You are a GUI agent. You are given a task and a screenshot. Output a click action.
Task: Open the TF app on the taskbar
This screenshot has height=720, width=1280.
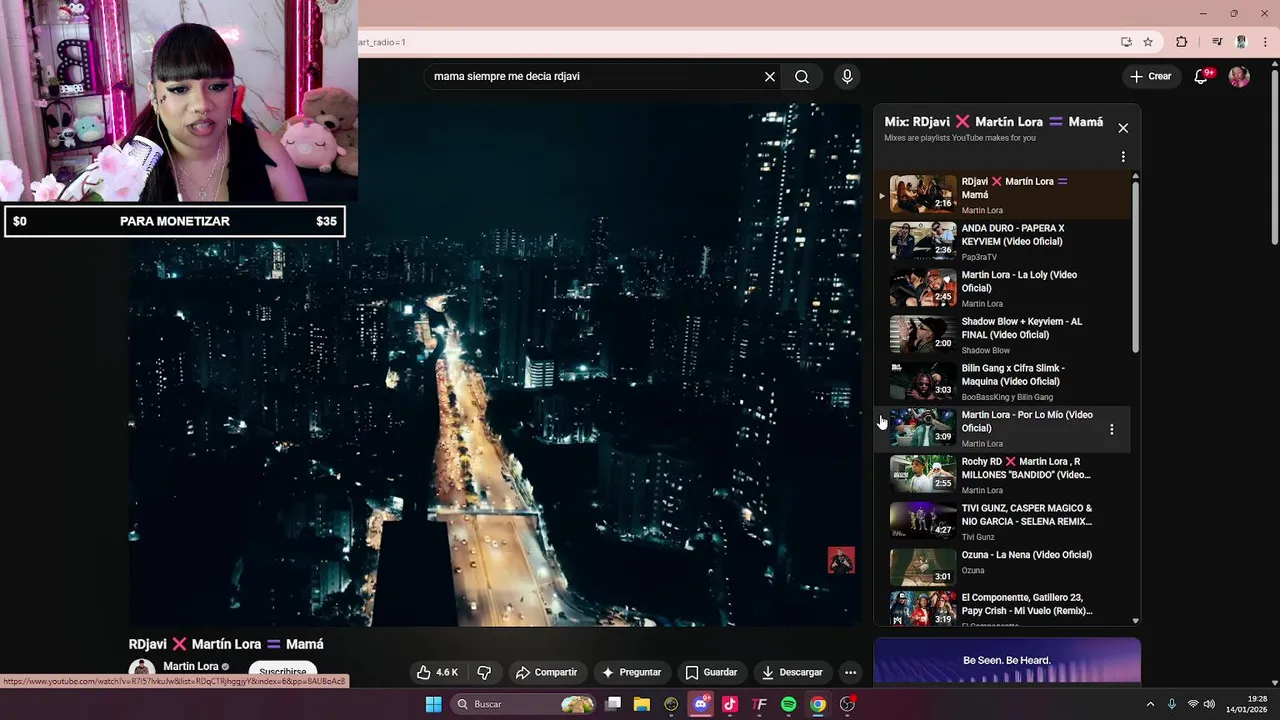pos(759,704)
